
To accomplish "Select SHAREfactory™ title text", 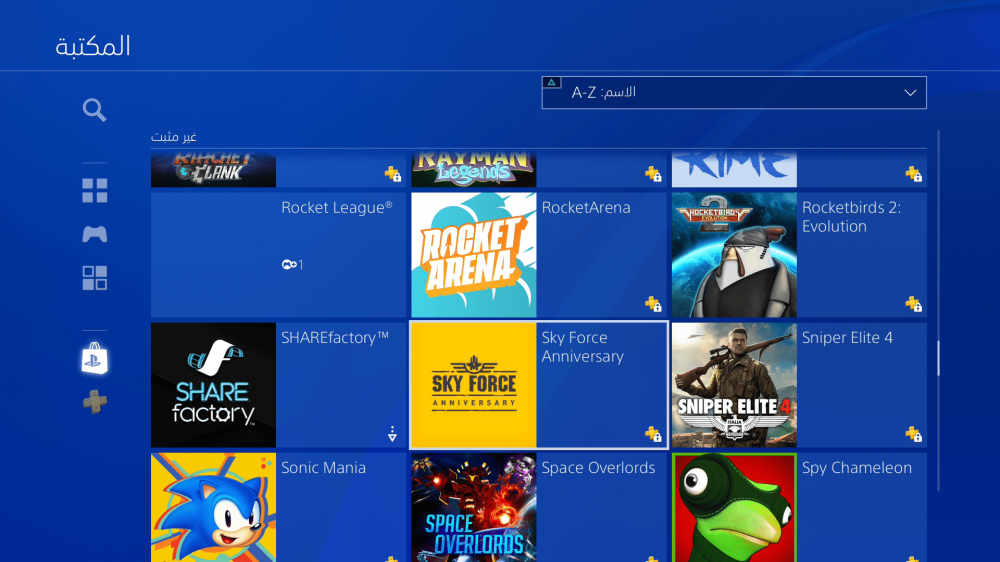I will [x=335, y=337].
